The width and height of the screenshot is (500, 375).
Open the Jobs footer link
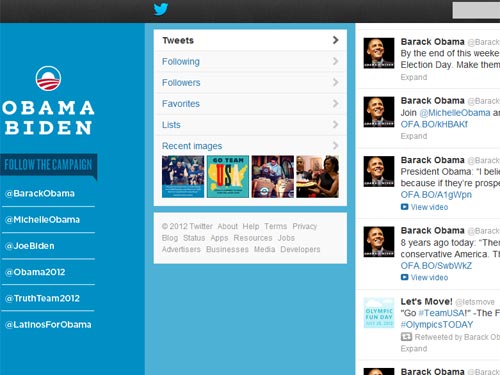click(286, 238)
